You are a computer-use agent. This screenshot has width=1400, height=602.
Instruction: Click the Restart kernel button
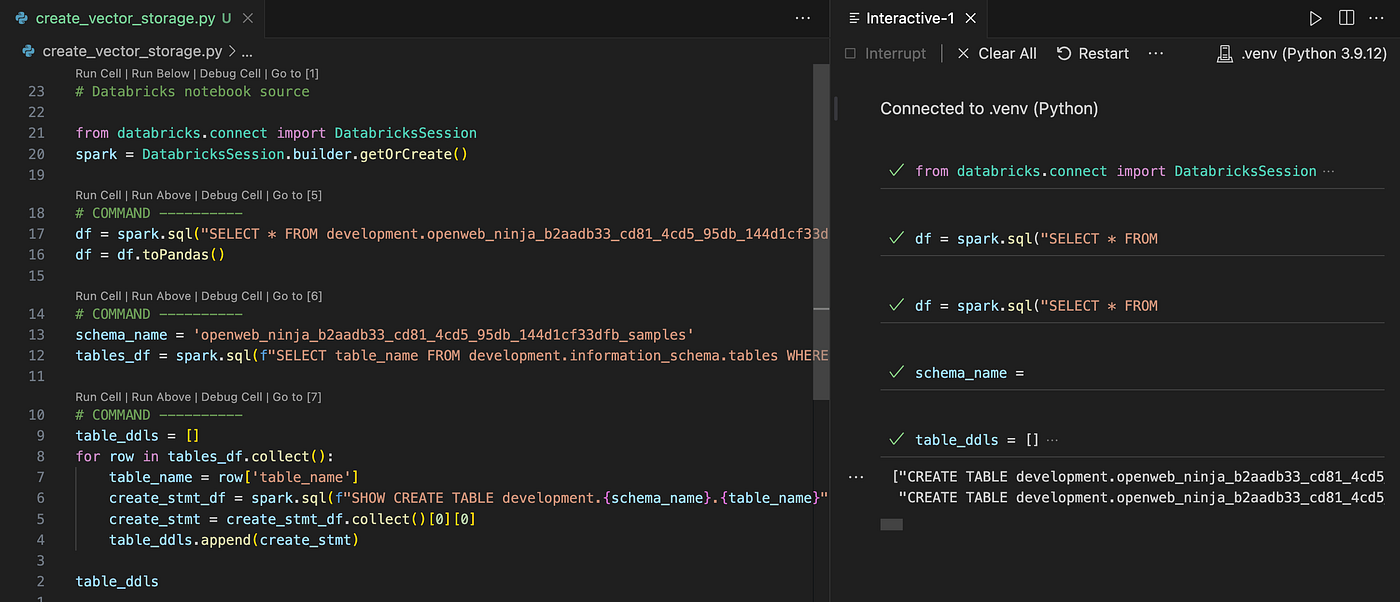coord(1093,53)
